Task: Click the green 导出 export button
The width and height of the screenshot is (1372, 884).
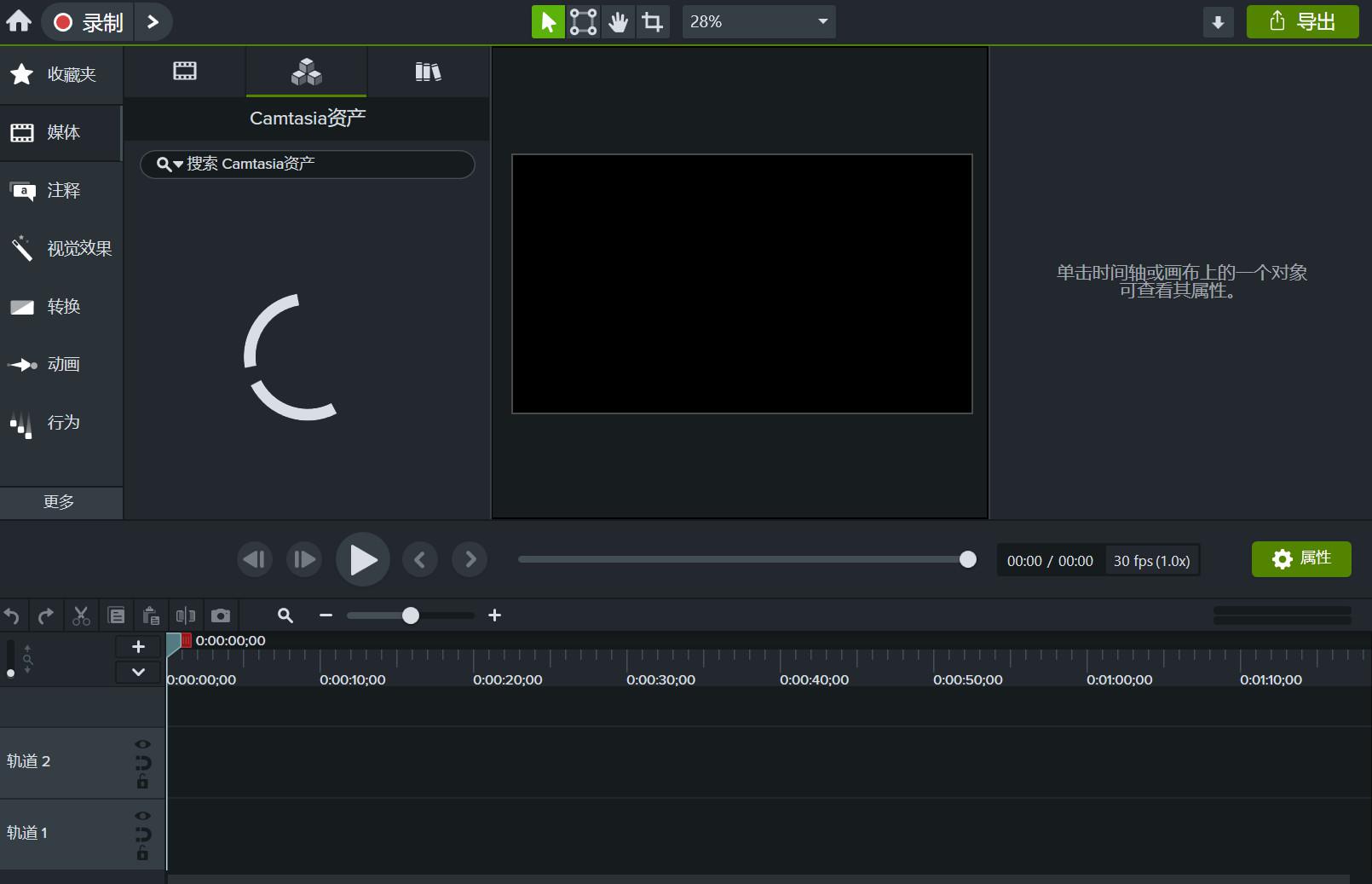Action: tap(1302, 22)
